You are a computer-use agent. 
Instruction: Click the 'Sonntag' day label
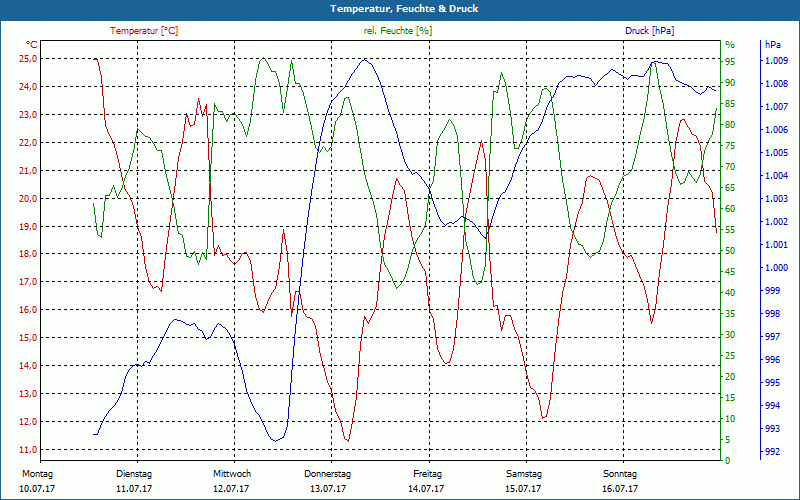click(x=620, y=474)
